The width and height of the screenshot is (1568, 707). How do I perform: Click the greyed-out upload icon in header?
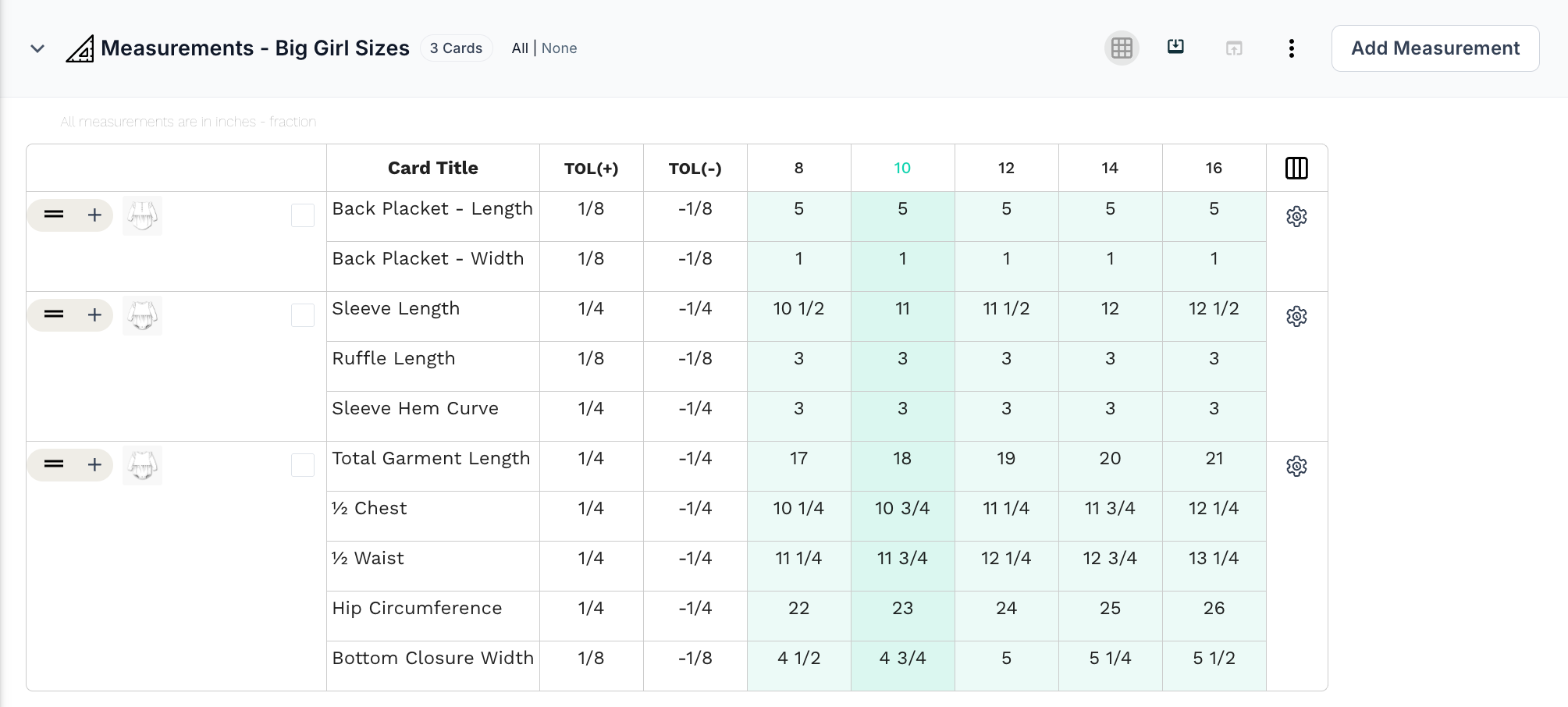[1234, 48]
